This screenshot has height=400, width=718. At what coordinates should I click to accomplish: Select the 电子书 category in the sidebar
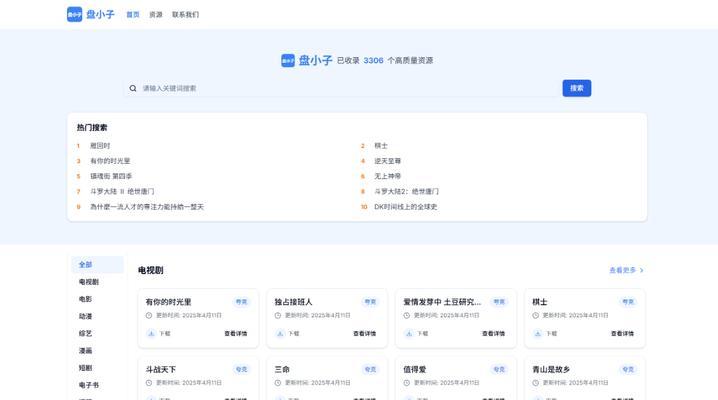click(98, 385)
